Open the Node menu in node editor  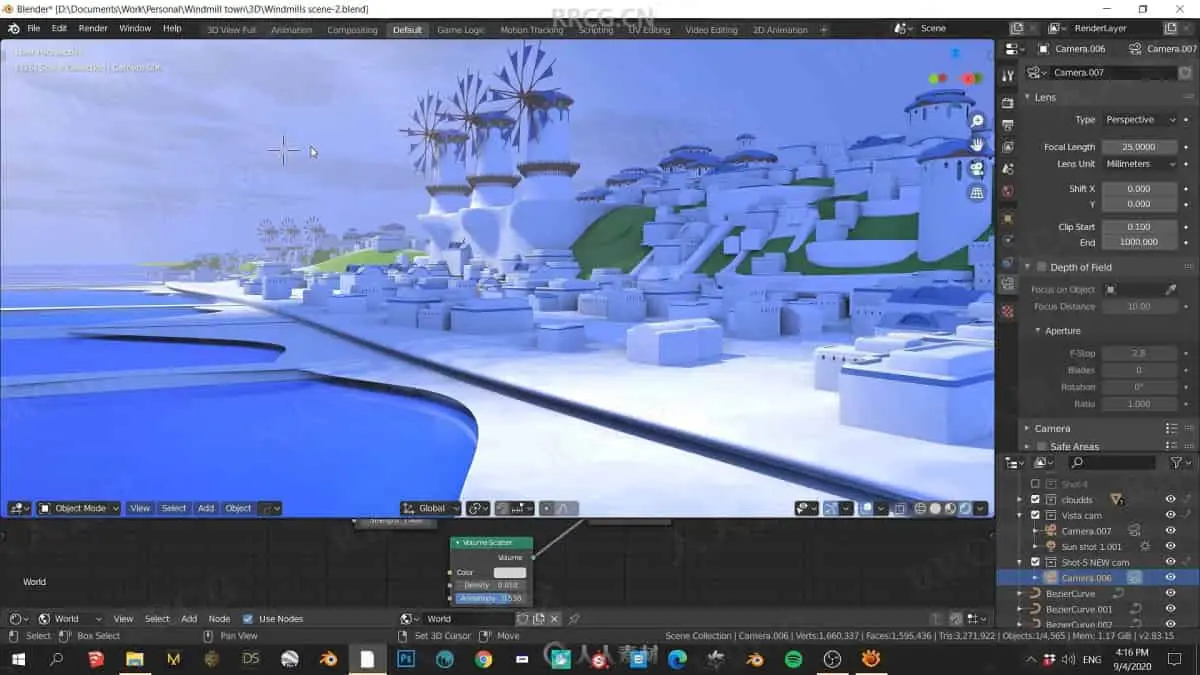point(219,619)
